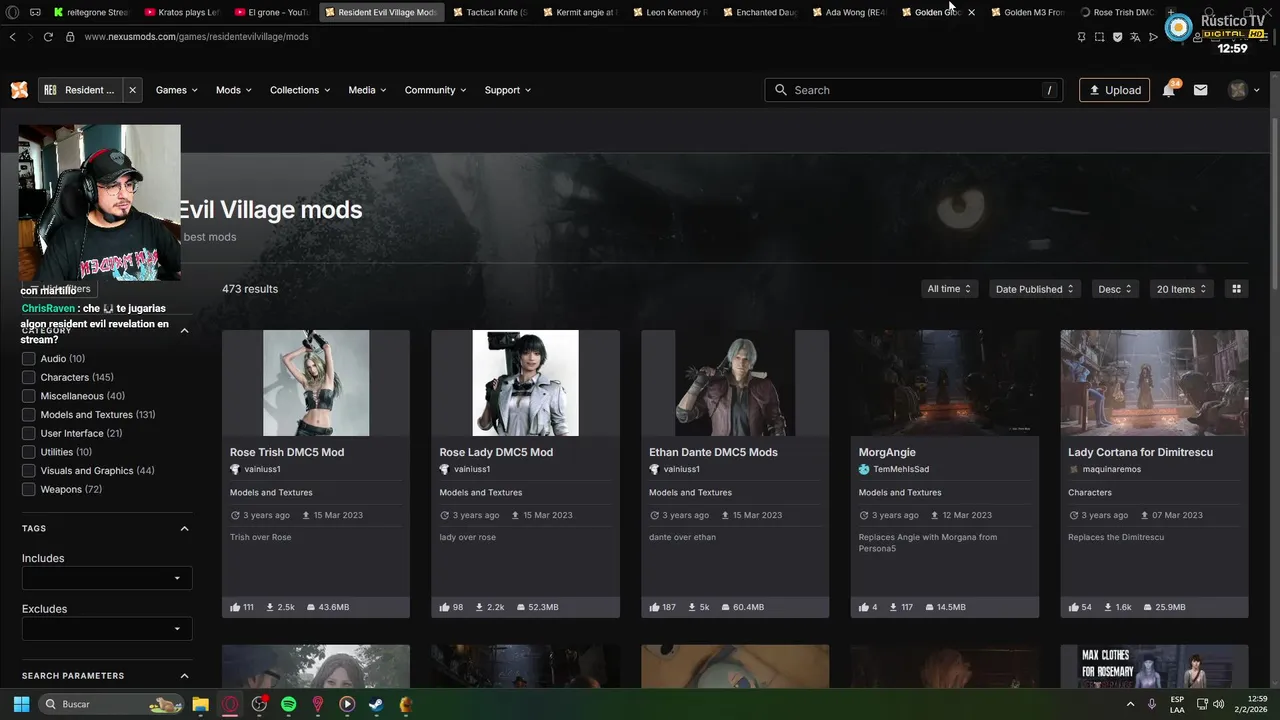Check the Models and Textures checkbox
The width and height of the screenshot is (1280, 720).
[28, 415]
